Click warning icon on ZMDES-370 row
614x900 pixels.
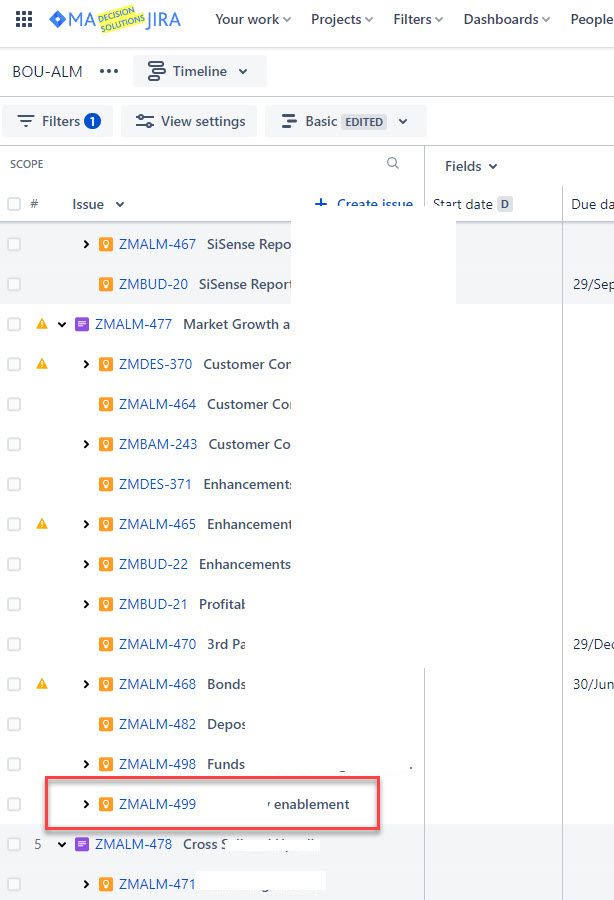[x=42, y=364]
